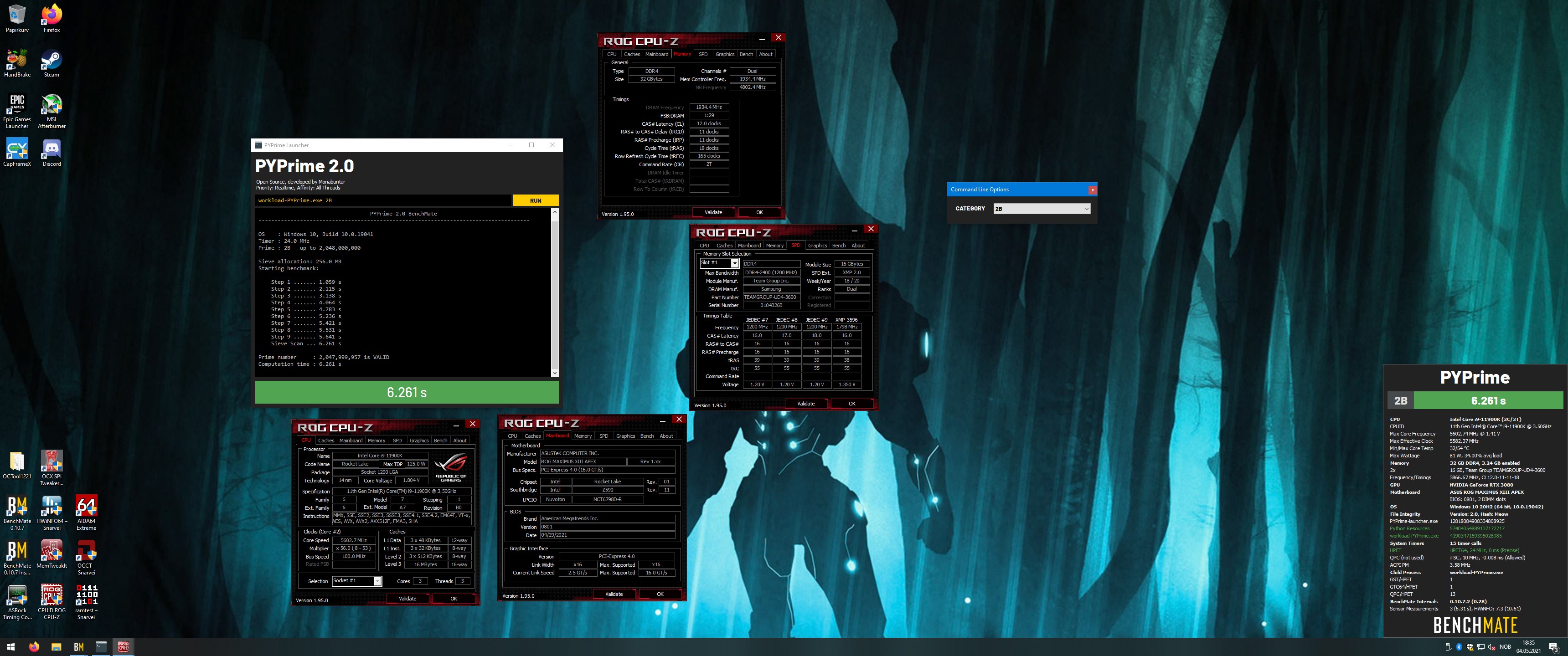1568x656 pixels.
Task: Click the '5602.7 MHz' Core Speed value
Action: coord(354,540)
